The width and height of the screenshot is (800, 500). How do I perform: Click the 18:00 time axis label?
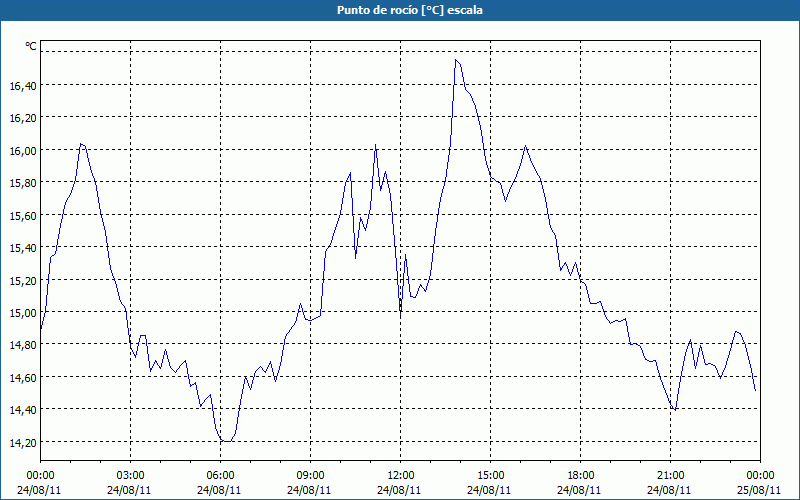pos(581,476)
